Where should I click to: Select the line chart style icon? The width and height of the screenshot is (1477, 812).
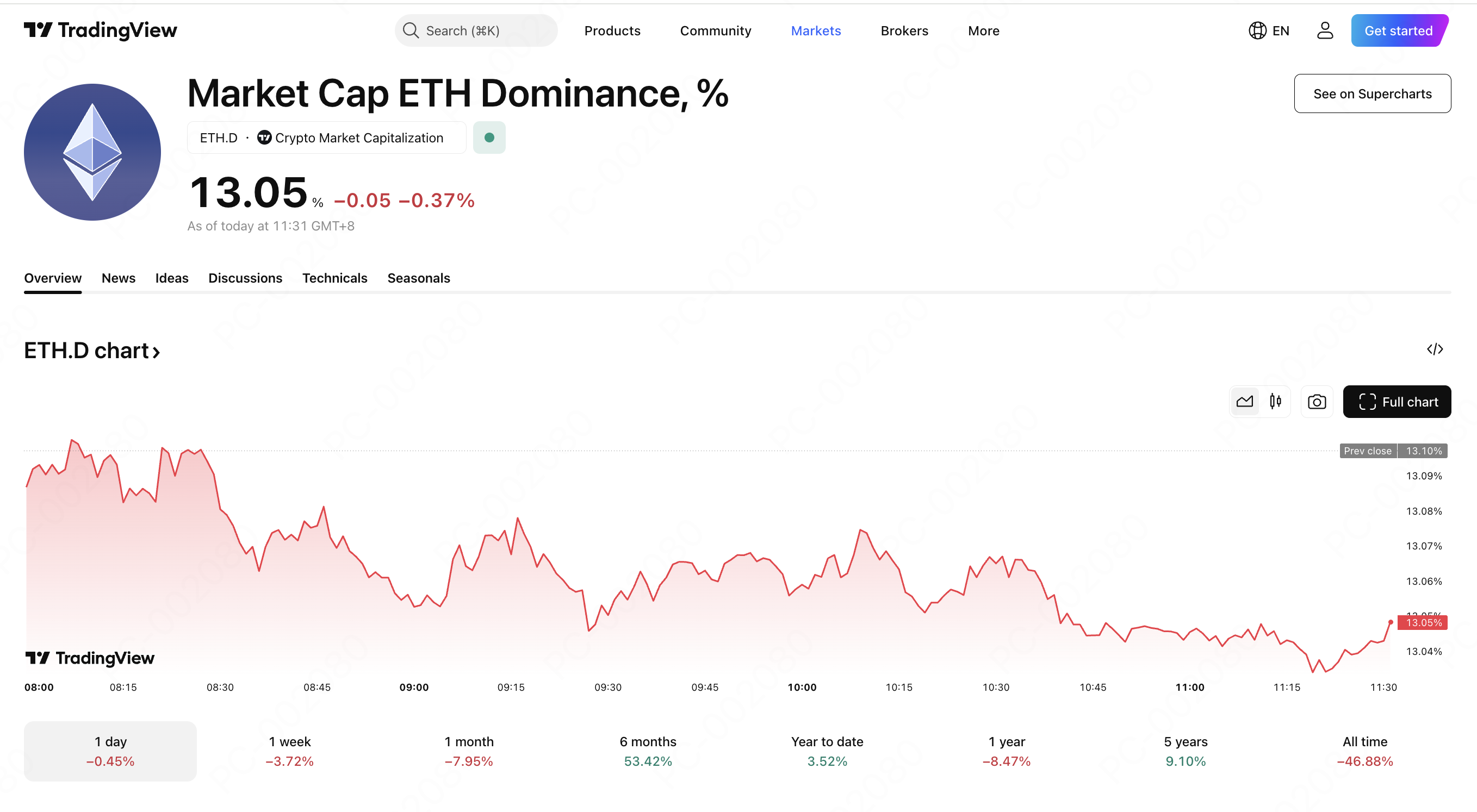(1244, 402)
